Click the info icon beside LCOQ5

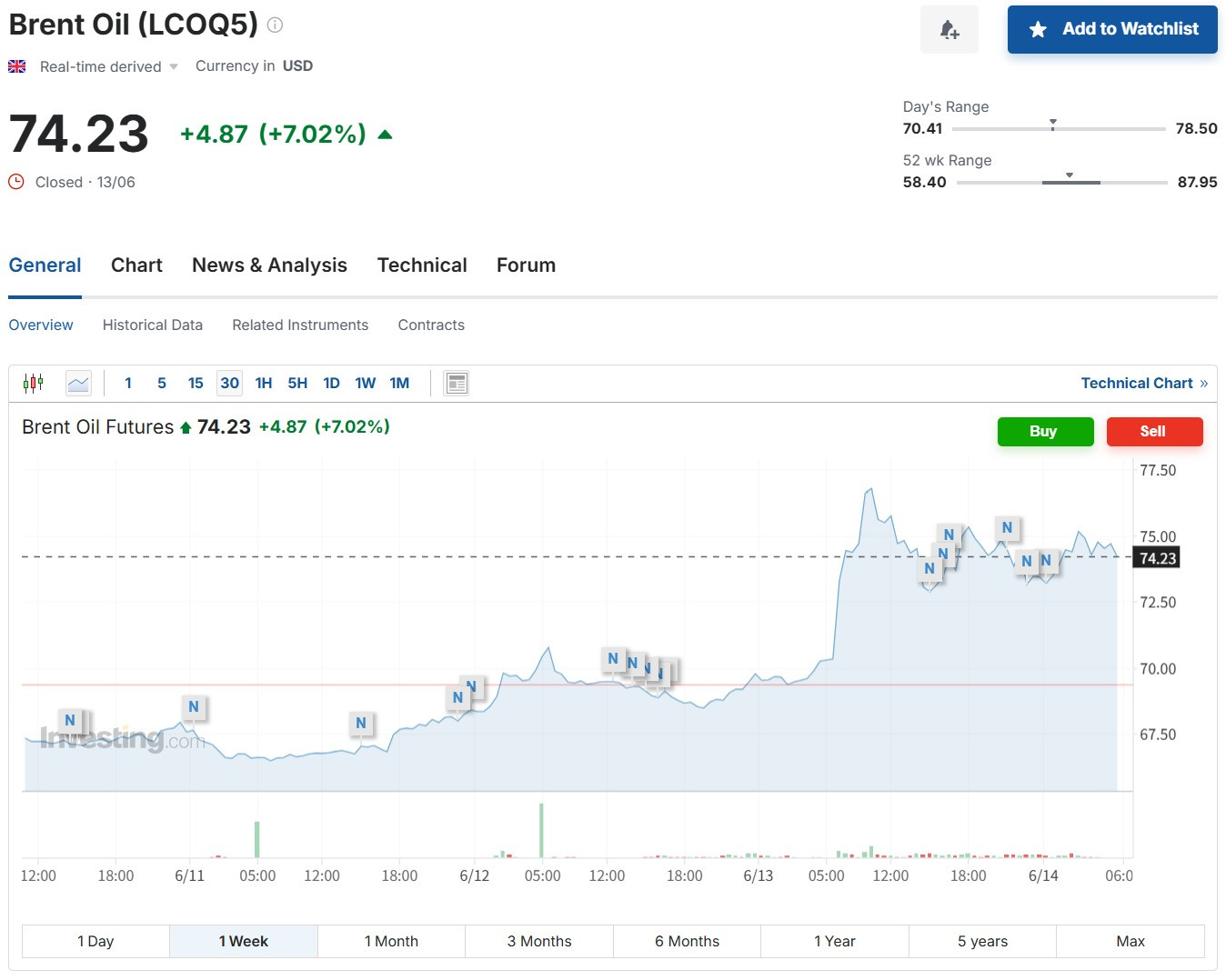pos(275,25)
